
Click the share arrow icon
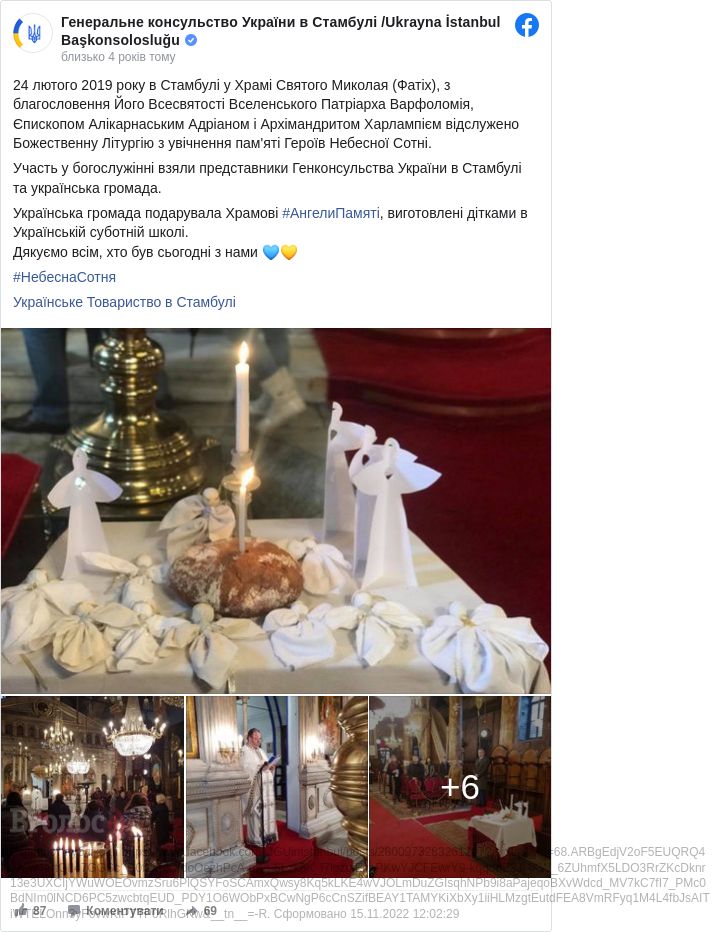click(x=193, y=911)
